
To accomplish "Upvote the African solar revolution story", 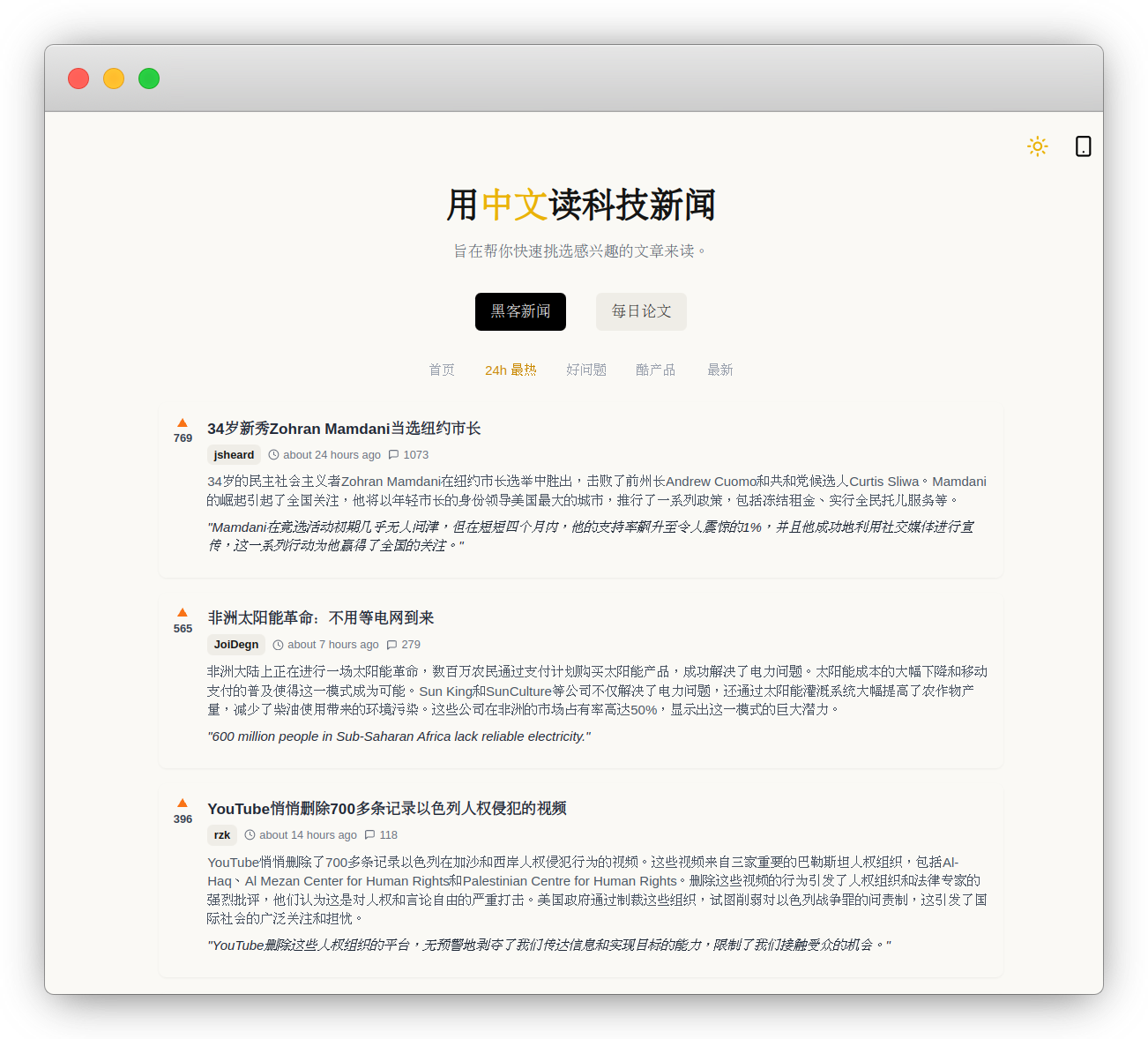I will tap(183, 613).
